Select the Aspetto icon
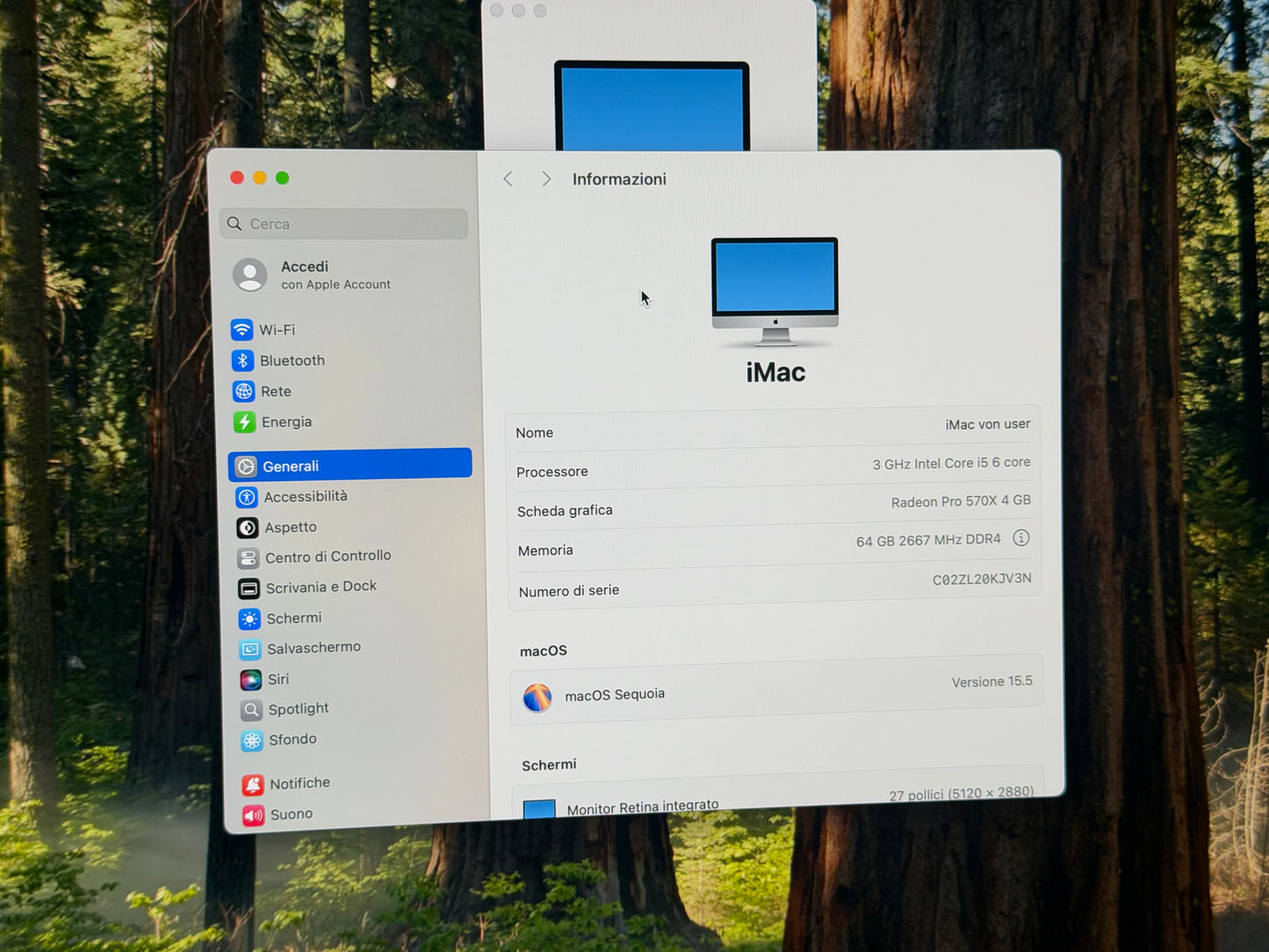The height and width of the screenshot is (952, 1269). coord(249,528)
